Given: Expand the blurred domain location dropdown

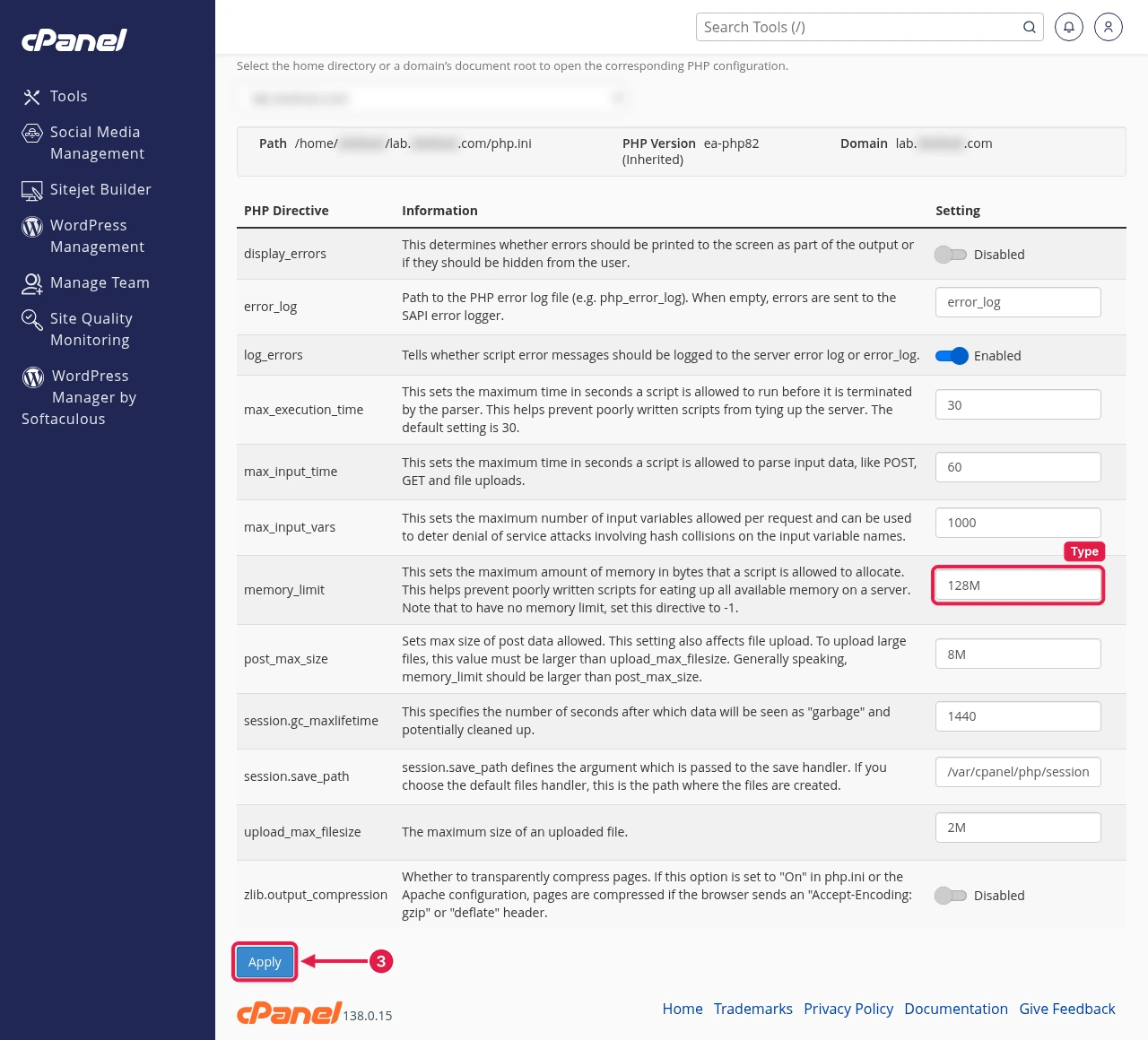Looking at the screenshot, I should pos(434,99).
